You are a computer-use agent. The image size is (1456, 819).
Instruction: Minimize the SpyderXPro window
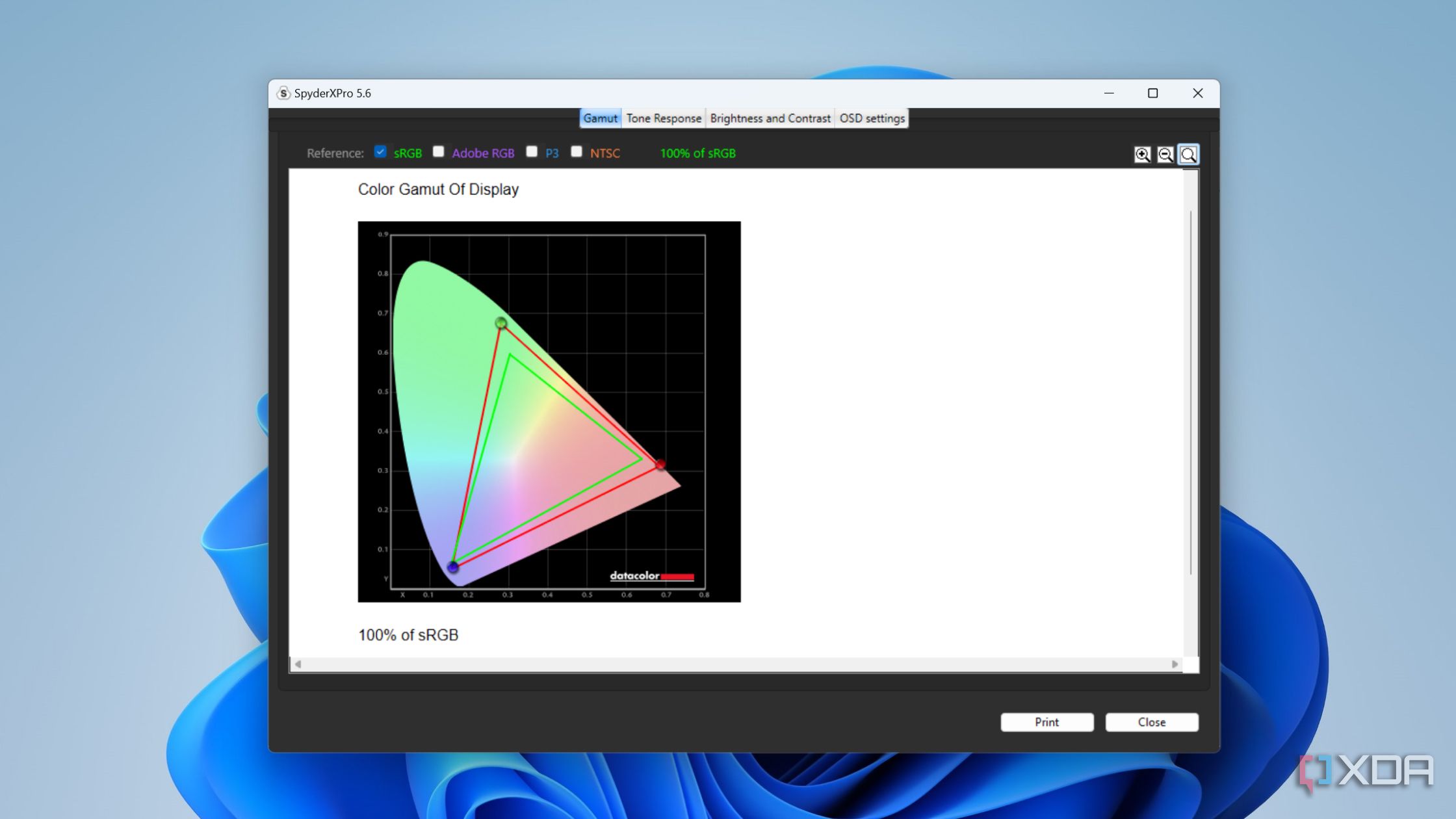pos(1109,93)
